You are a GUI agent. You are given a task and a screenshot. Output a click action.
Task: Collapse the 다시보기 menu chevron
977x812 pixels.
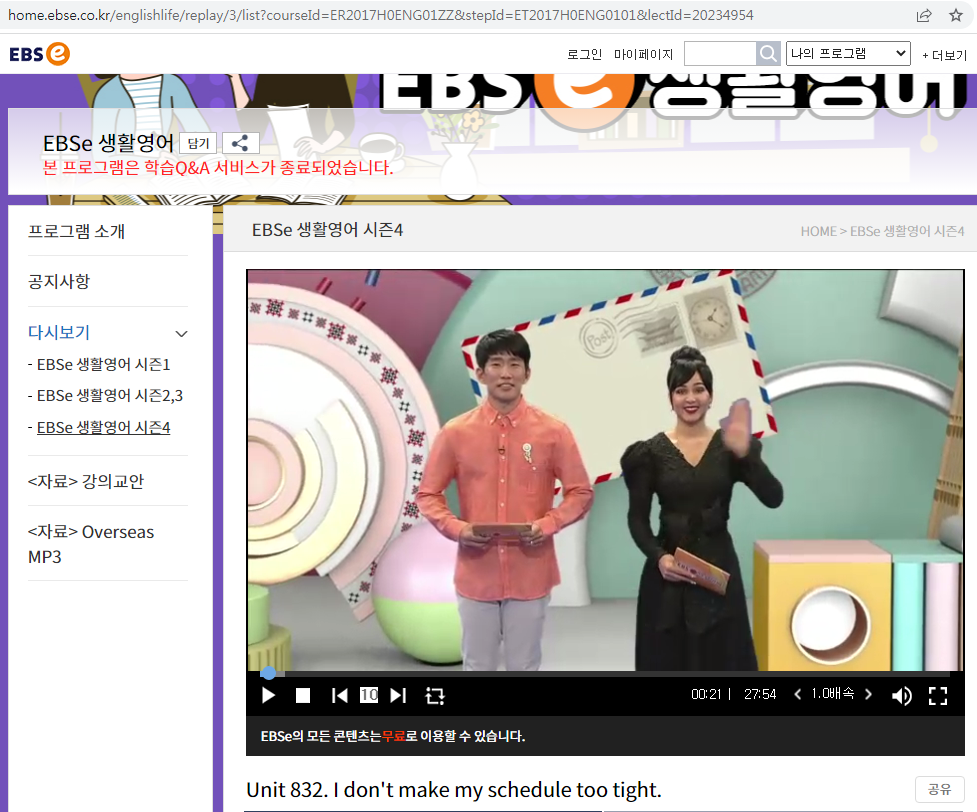pyautogui.click(x=181, y=333)
